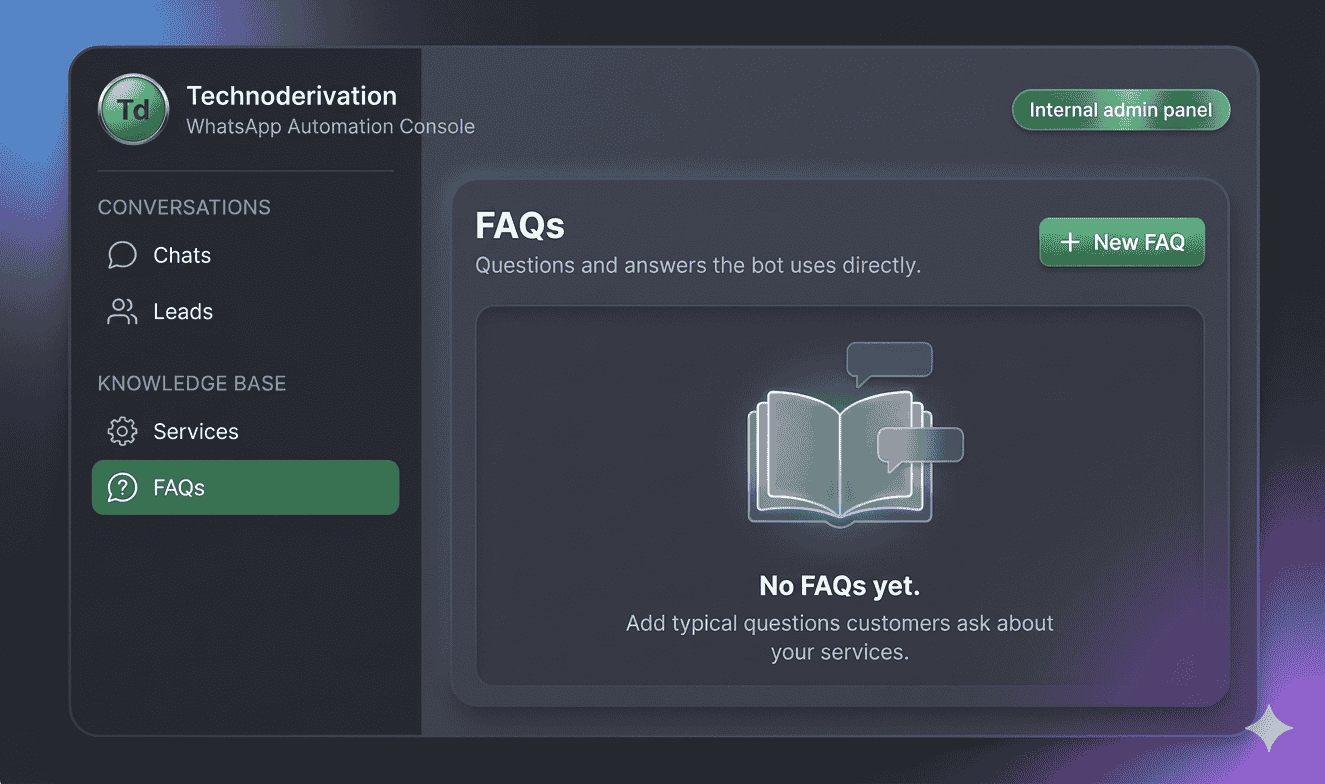Viewport: 1325px width, 784px height.
Task: Switch to the Chats section
Action: click(x=181, y=255)
